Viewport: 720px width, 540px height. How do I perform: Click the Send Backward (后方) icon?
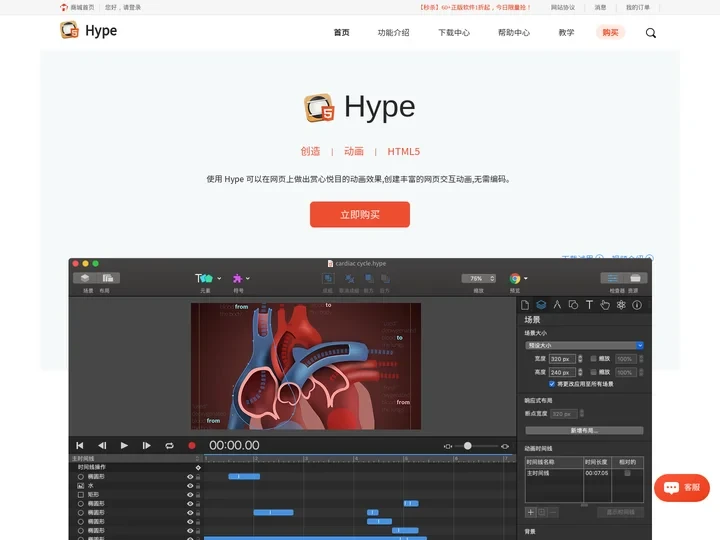pyautogui.click(x=385, y=278)
